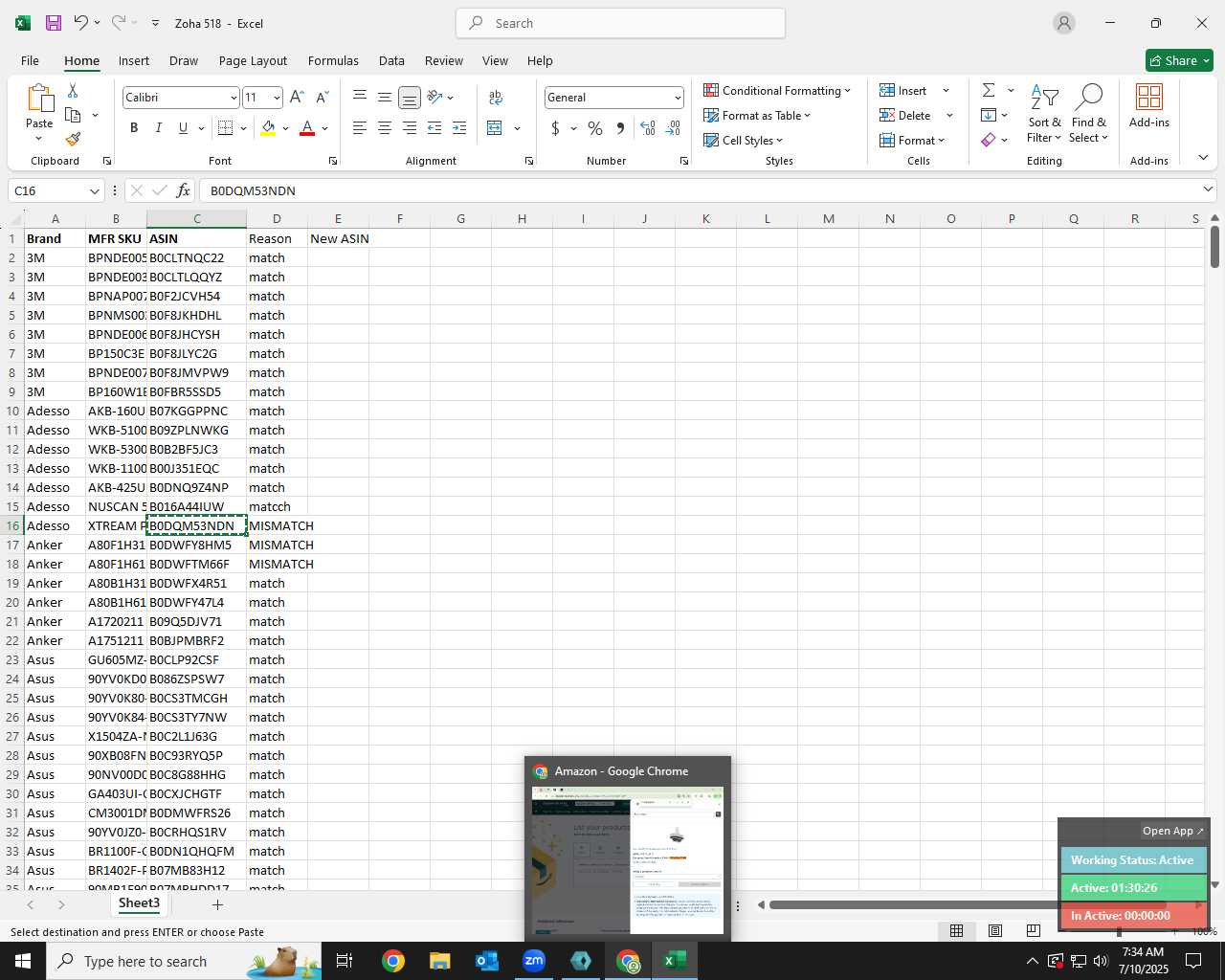Switch to Page Layout view icon
Screen dimensions: 1225x980
click(x=995, y=930)
